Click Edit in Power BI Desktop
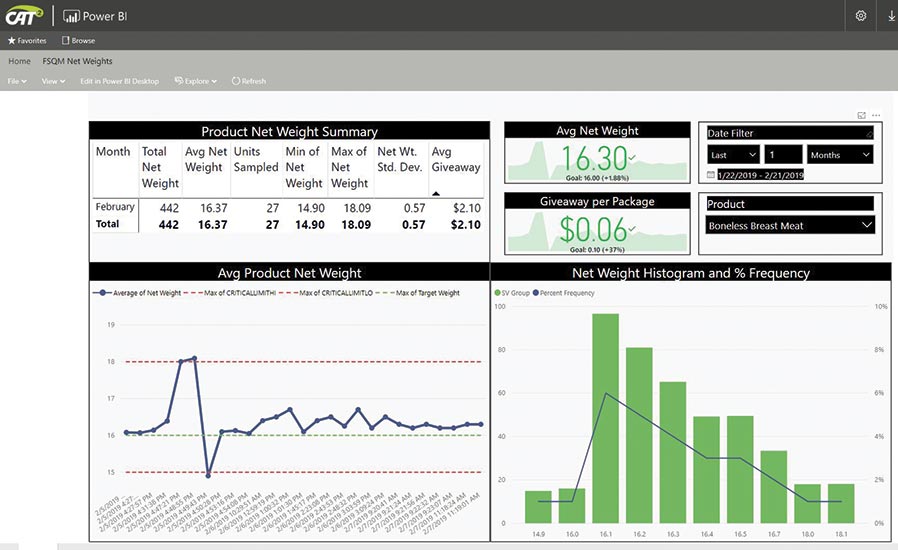The width and height of the screenshot is (898, 550). click(120, 81)
